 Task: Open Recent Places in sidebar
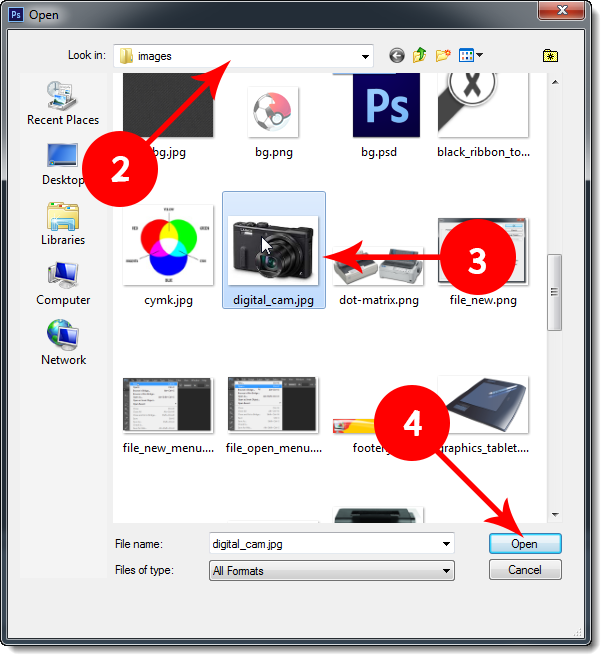tap(63, 103)
